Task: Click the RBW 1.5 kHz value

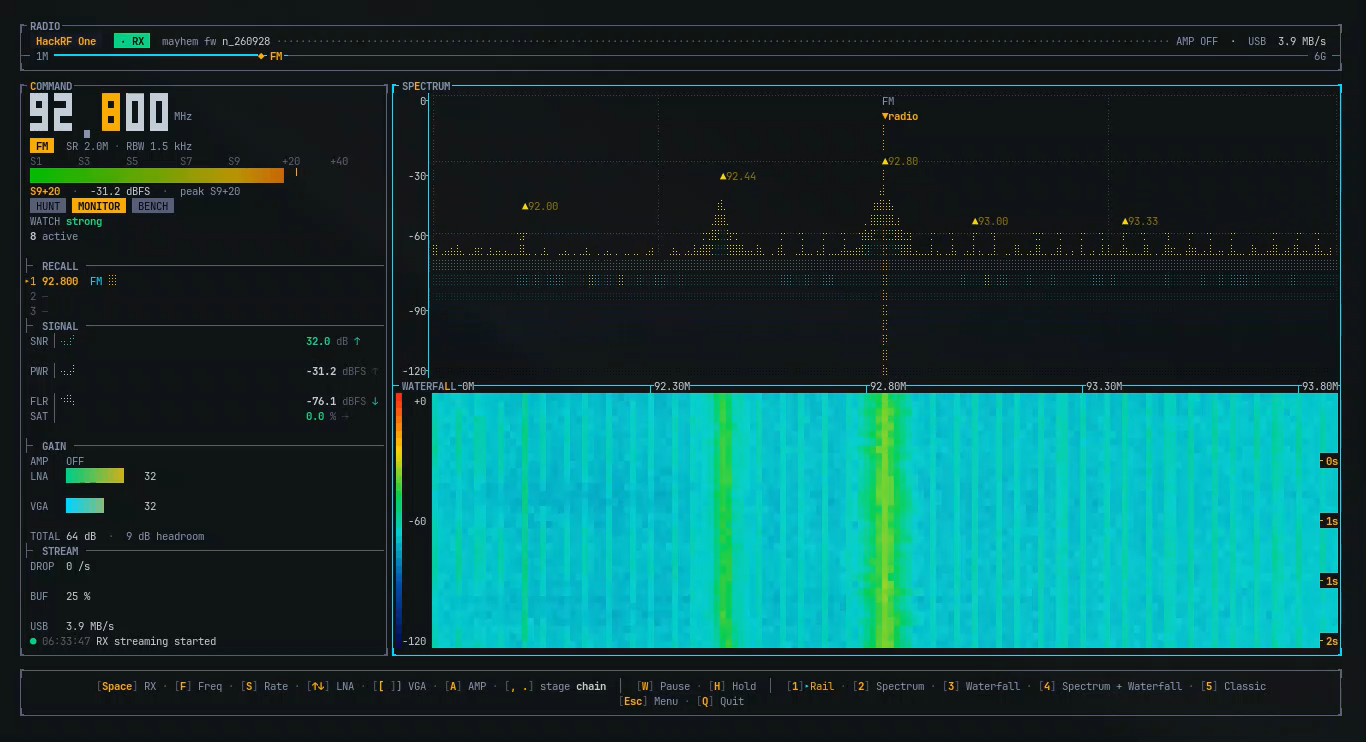Action: [x=159, y=146]
